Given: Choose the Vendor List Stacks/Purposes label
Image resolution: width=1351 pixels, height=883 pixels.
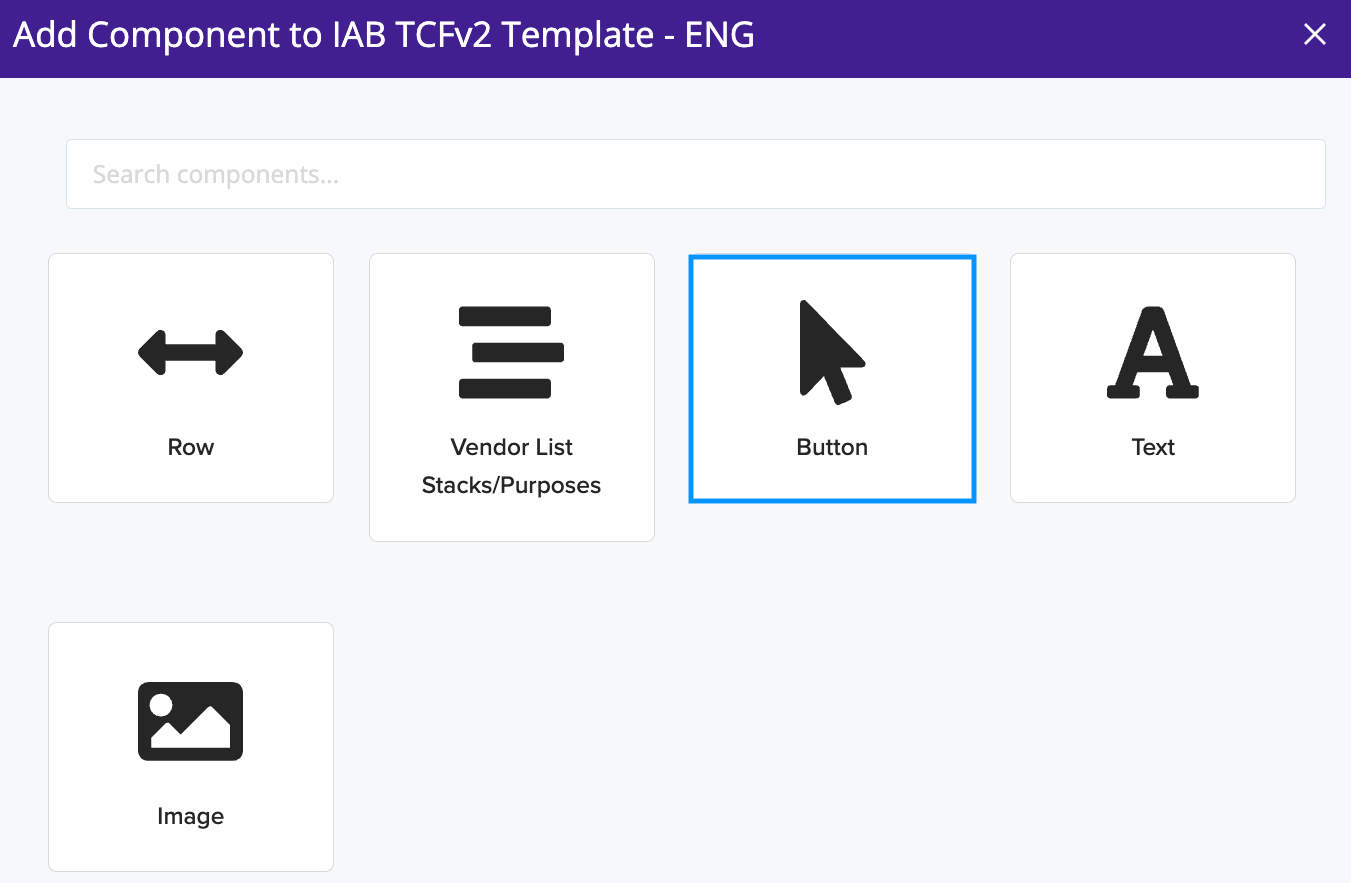Looking at the screenshot, I should click(511, 466).
